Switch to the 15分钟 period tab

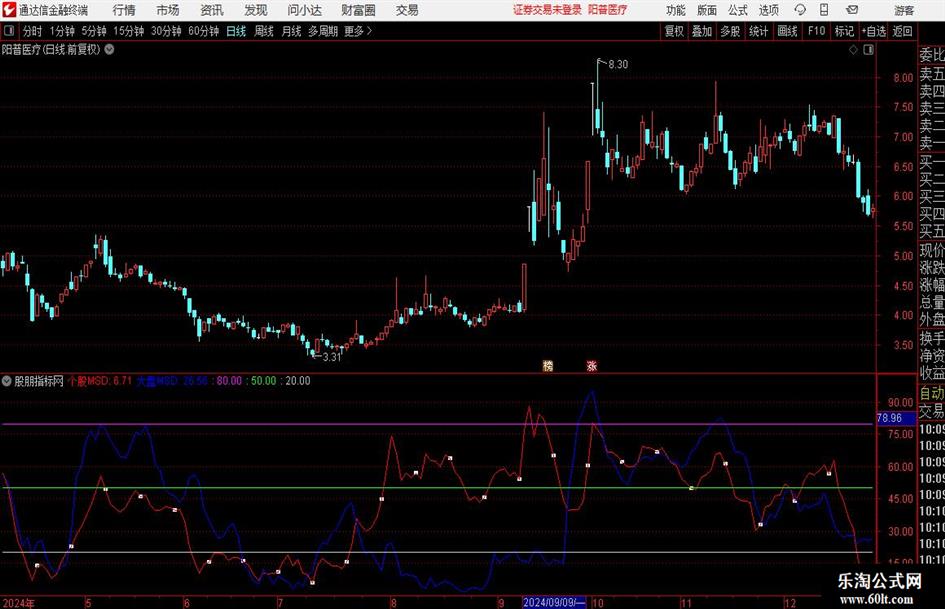tap(128, 31)
